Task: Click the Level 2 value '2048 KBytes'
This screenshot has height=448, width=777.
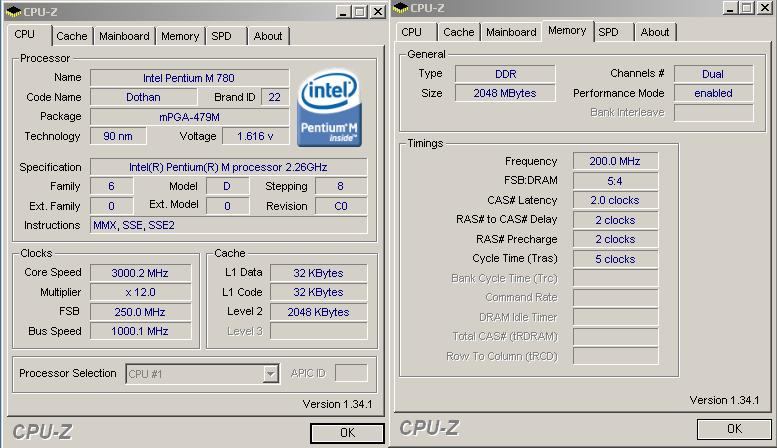Action: point(319,312)
